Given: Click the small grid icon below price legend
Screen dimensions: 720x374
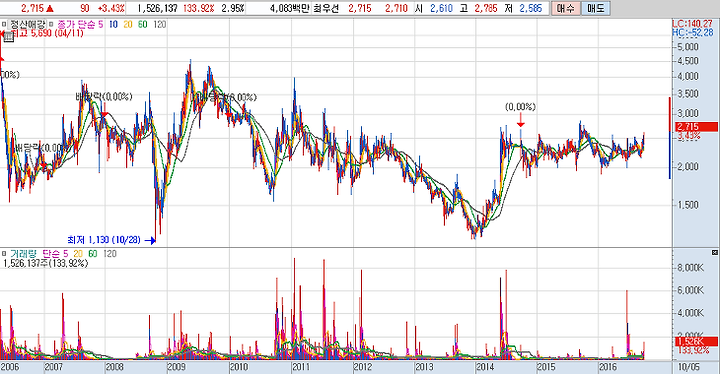Looking at the screenshot, I should tap(9, 37).
